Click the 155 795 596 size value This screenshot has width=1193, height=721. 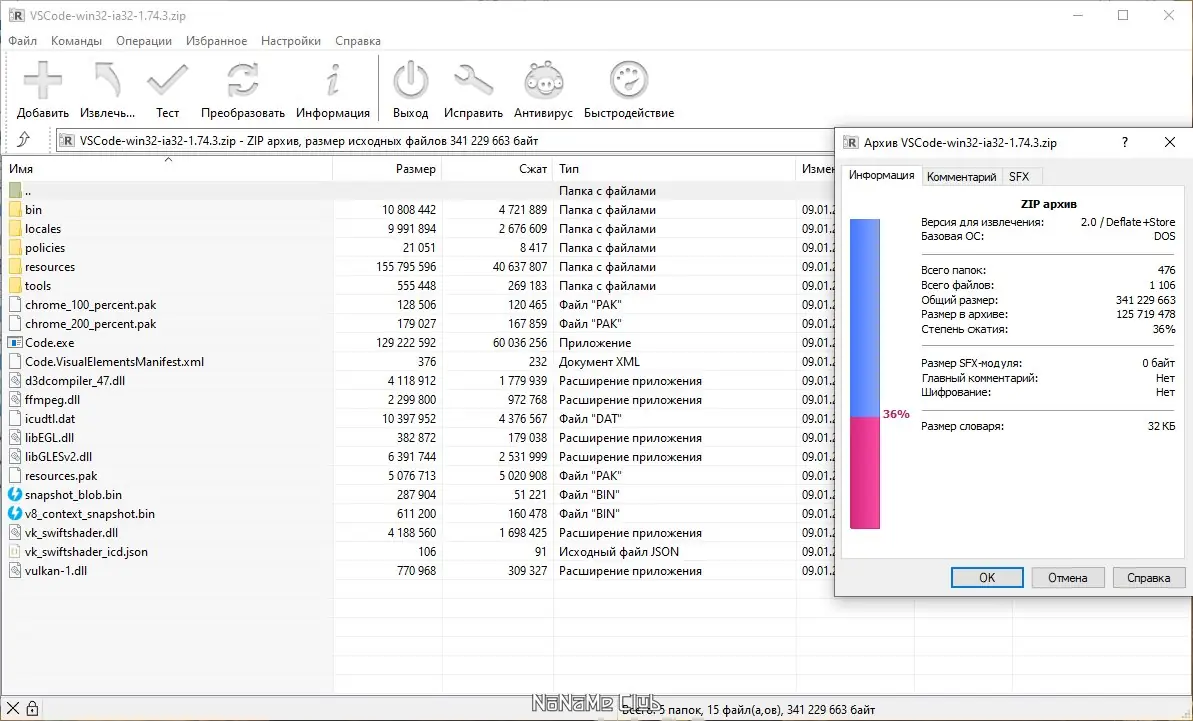coord(406,266)
